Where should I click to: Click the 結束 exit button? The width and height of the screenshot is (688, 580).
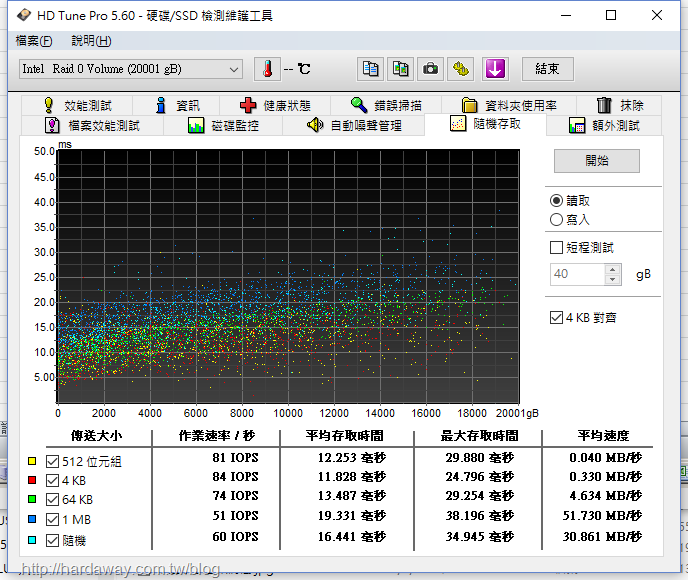click(547, 69)
